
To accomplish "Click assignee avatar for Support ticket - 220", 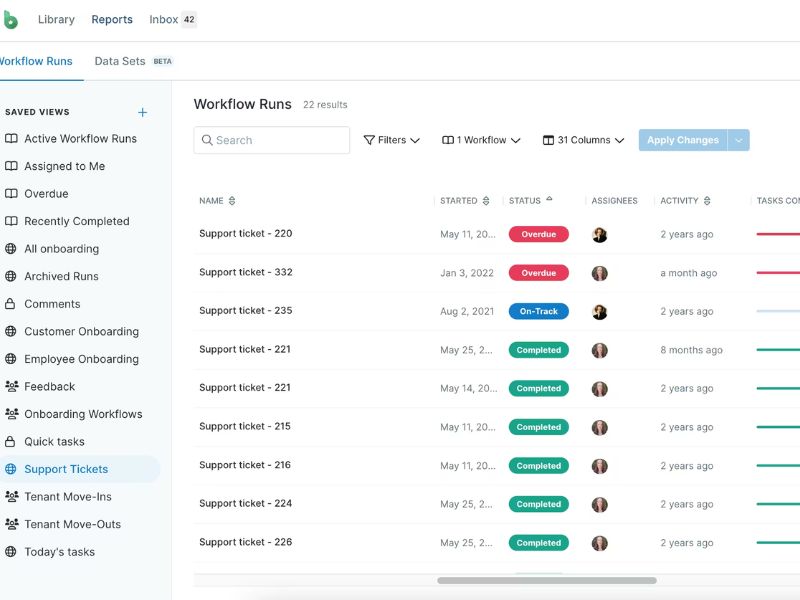I will click(600, 235).
